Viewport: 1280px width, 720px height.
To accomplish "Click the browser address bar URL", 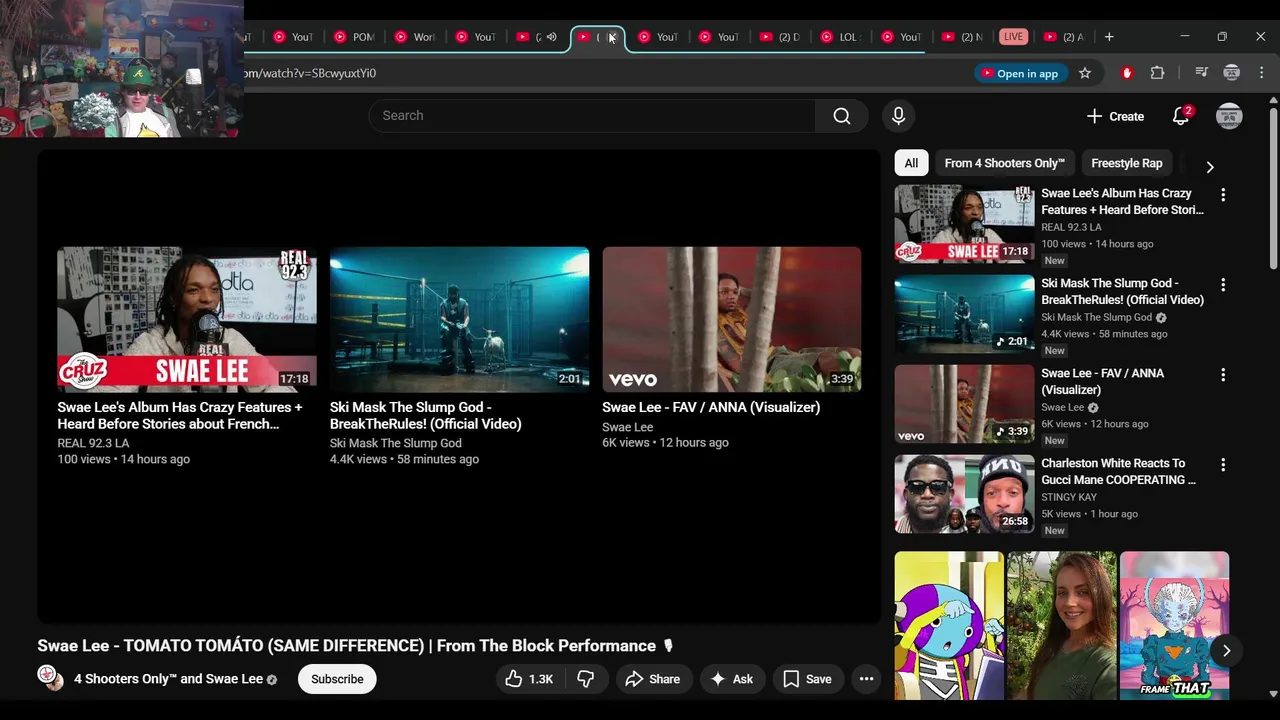I will tap(309, 73).
